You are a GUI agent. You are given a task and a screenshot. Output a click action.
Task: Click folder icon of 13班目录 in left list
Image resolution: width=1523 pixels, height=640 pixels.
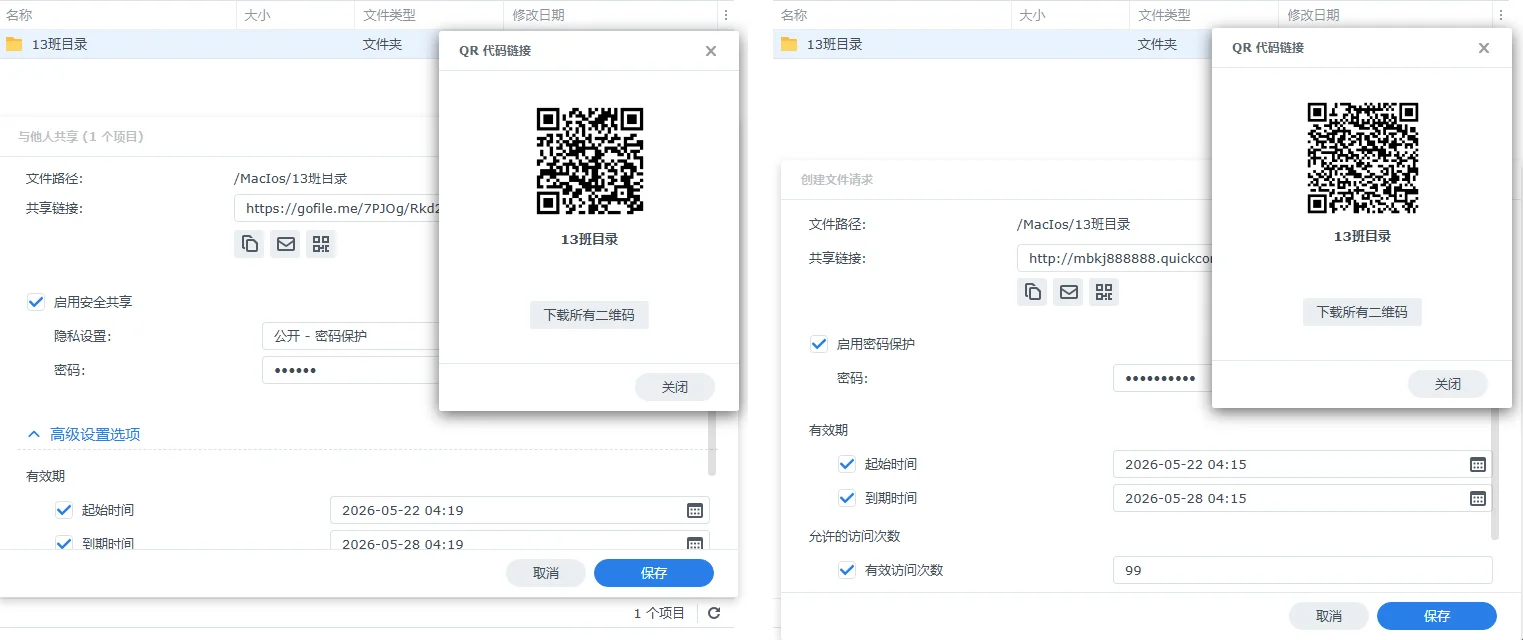[x=14, y=44]
